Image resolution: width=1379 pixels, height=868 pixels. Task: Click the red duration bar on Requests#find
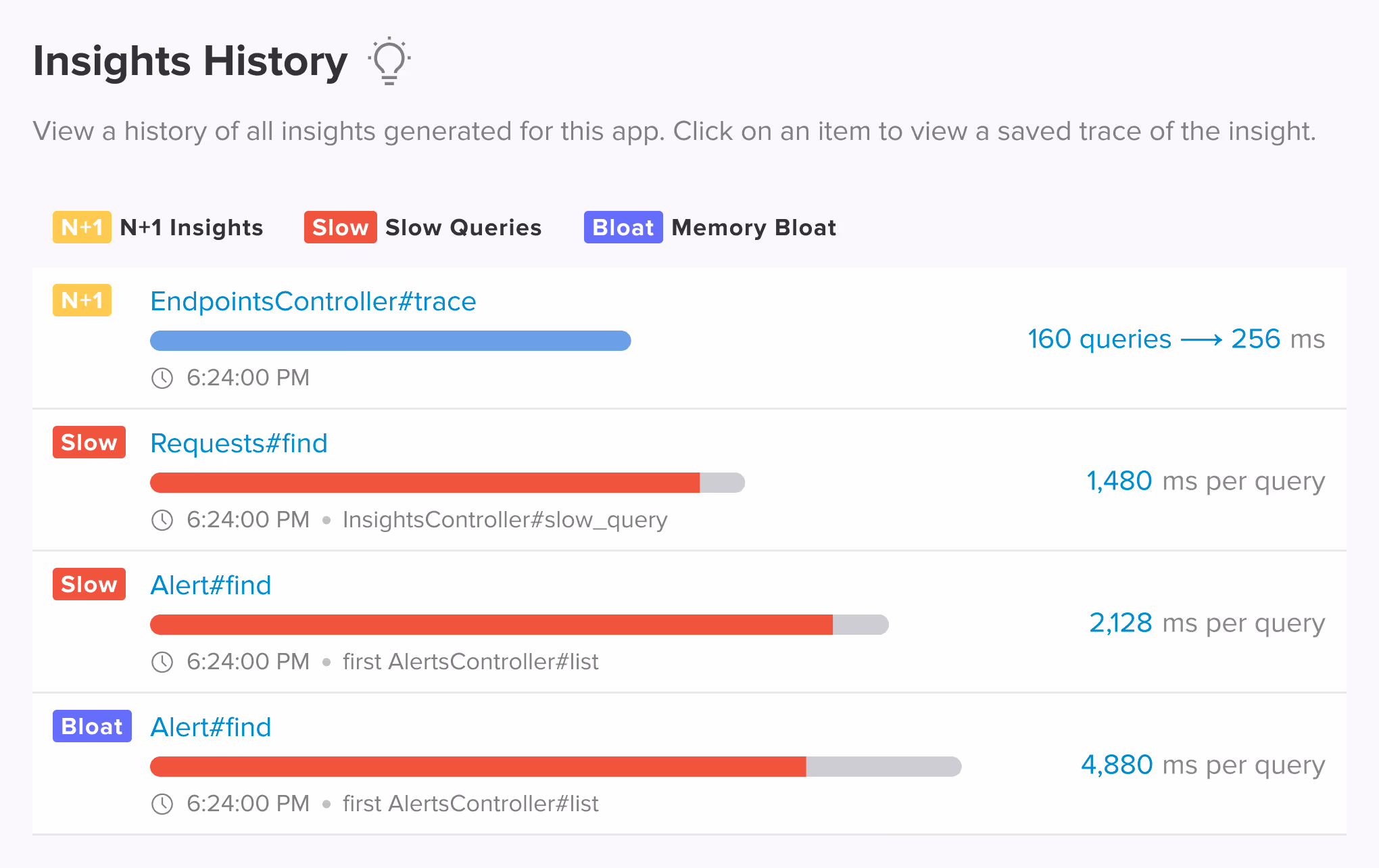click(426, 482)
